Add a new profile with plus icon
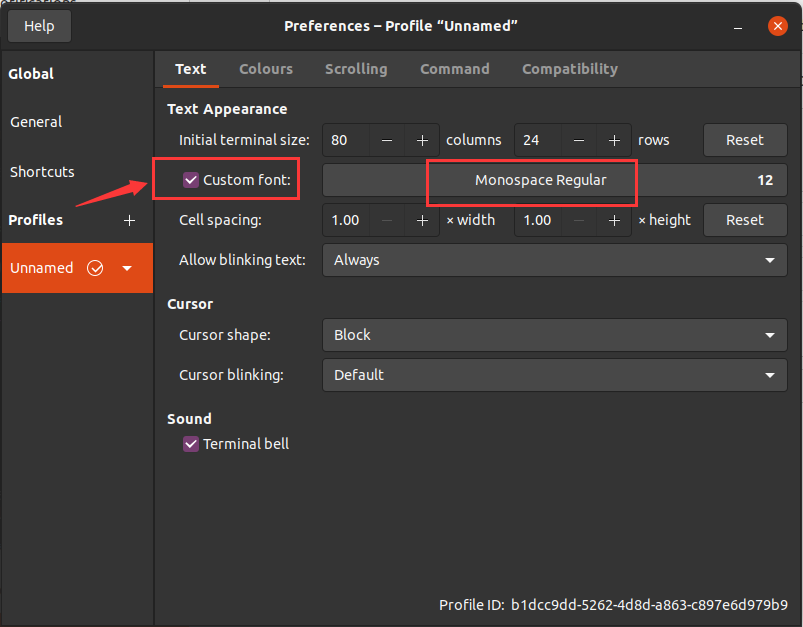Screen dimensions: 803x627 [129, 220]
